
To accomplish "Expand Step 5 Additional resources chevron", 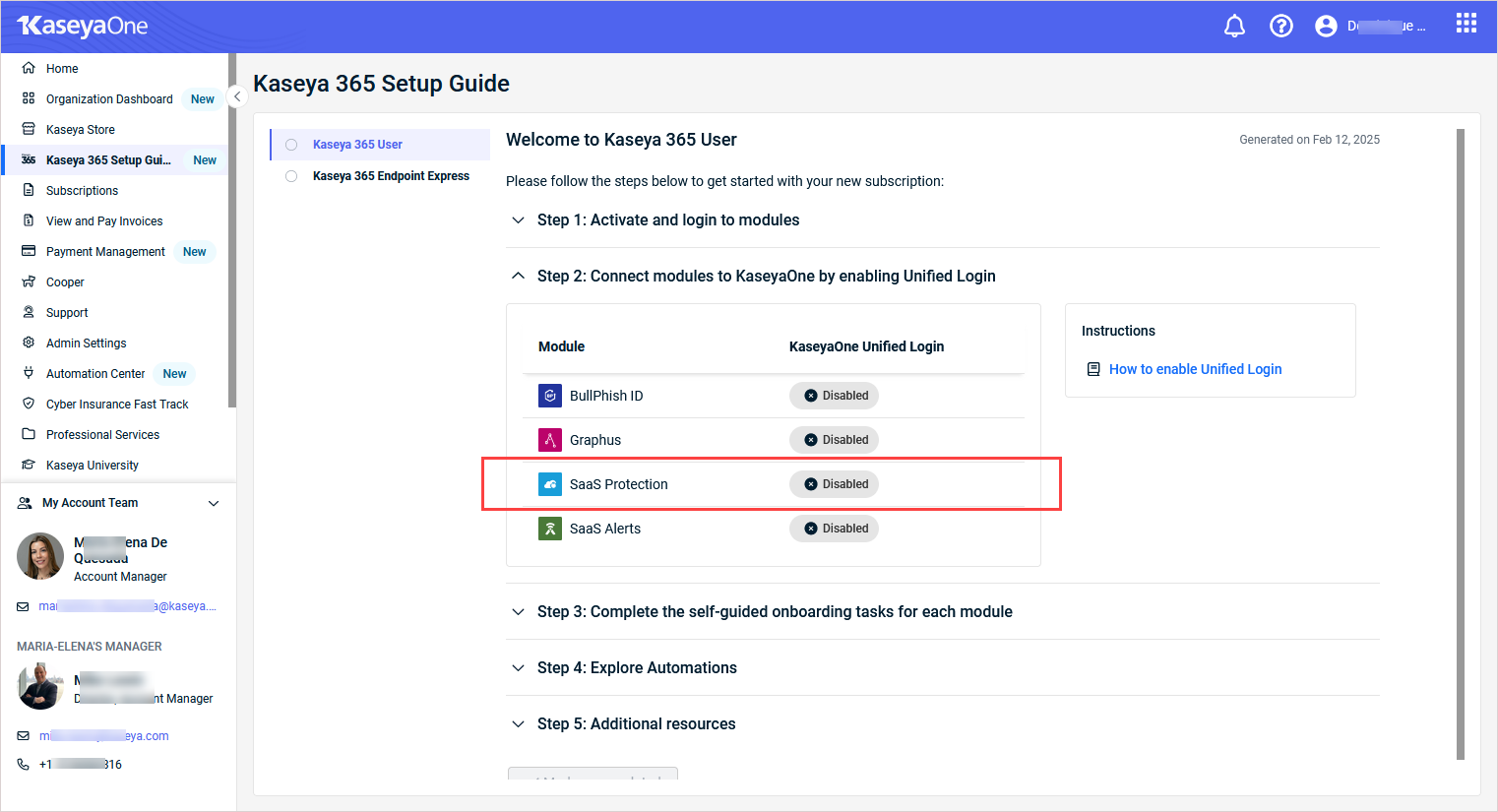I will click(x=518, y=724).
